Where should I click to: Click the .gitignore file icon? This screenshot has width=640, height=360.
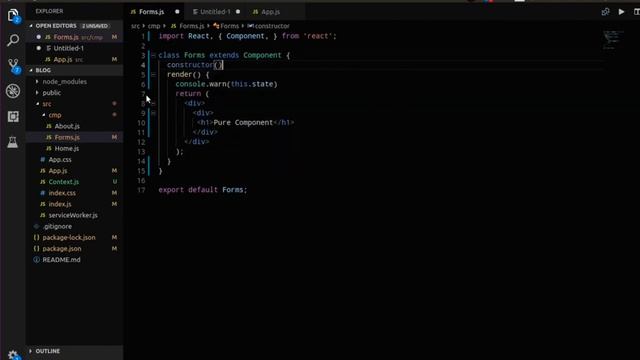click(x=36, y=227)
